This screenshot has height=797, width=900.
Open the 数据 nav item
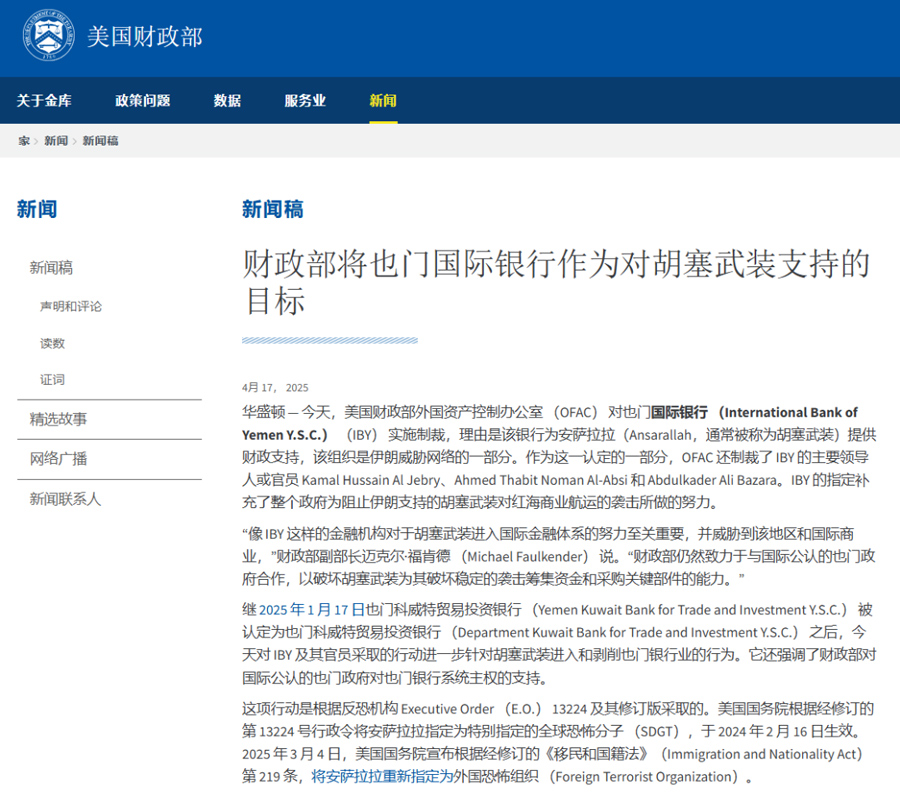click(227, 101)
